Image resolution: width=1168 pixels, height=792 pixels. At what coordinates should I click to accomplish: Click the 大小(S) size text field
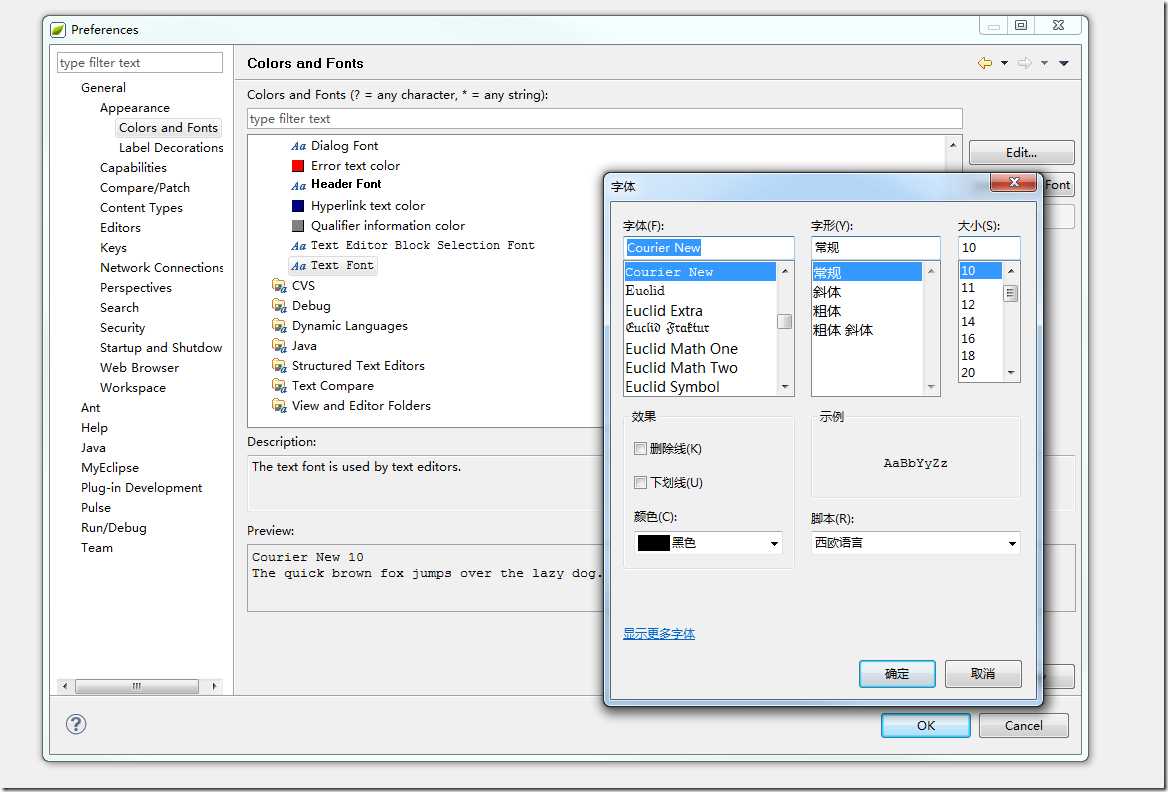[989, 247]
